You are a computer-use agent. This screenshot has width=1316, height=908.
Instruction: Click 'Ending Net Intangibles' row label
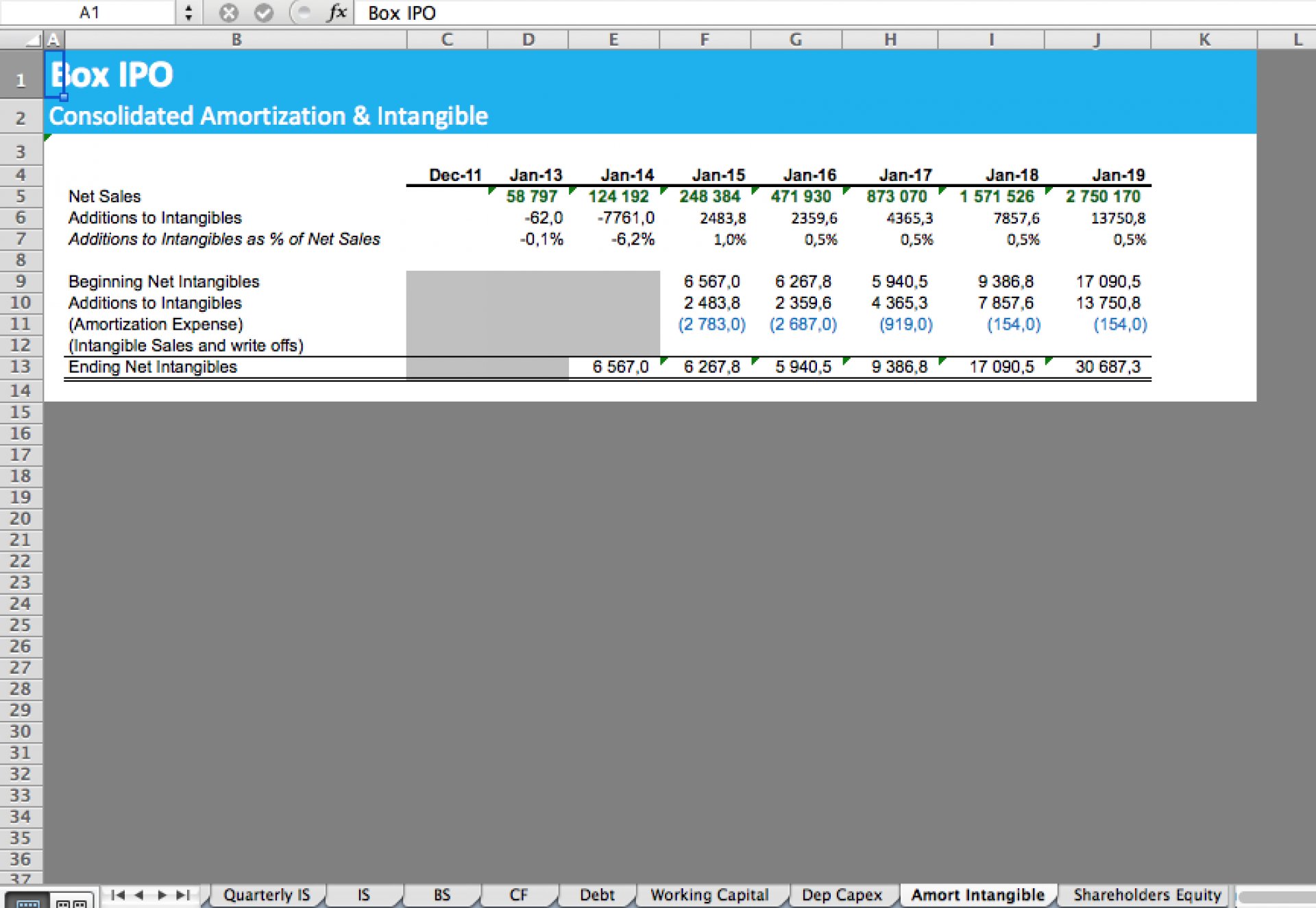[x=152, y=367]
